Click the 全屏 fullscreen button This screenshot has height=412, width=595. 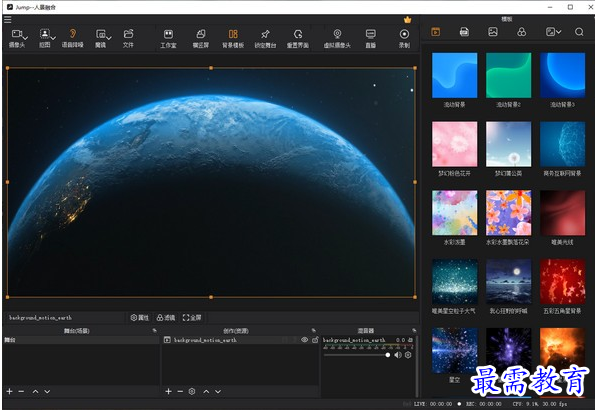click(x=192, y=318)
